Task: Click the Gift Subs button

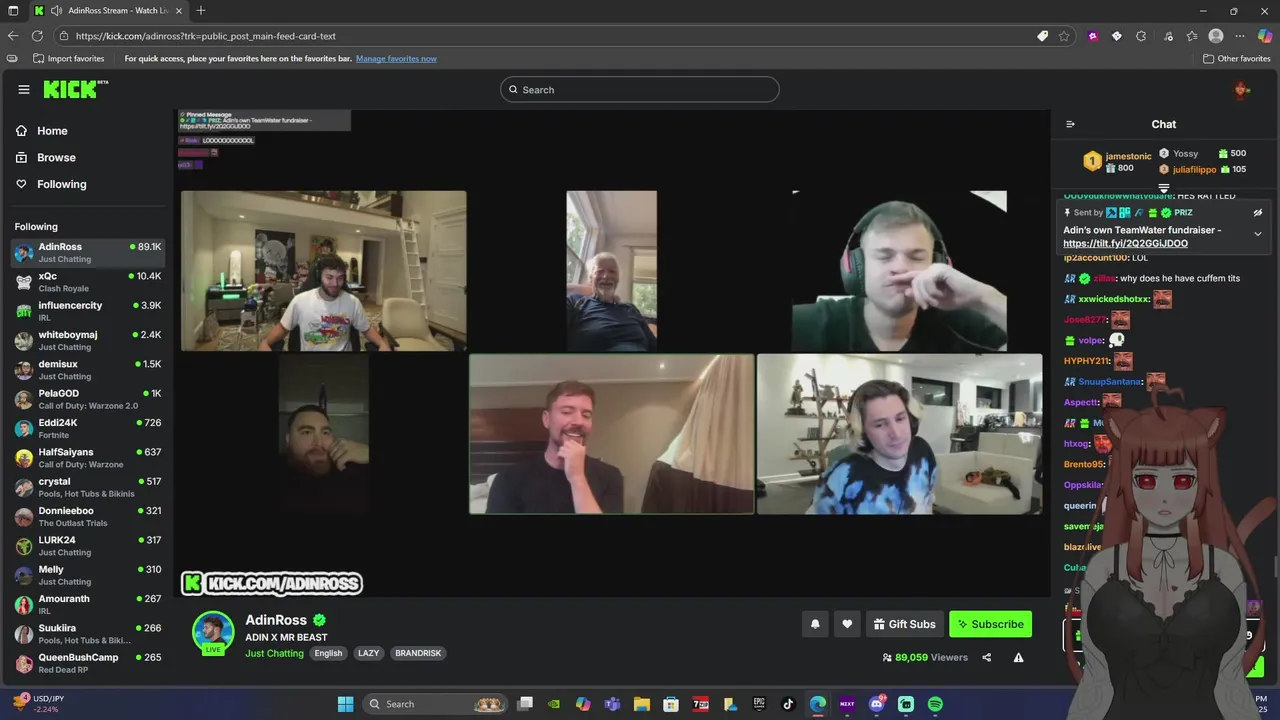Action: pyautogui.click(x=904, y=624)
